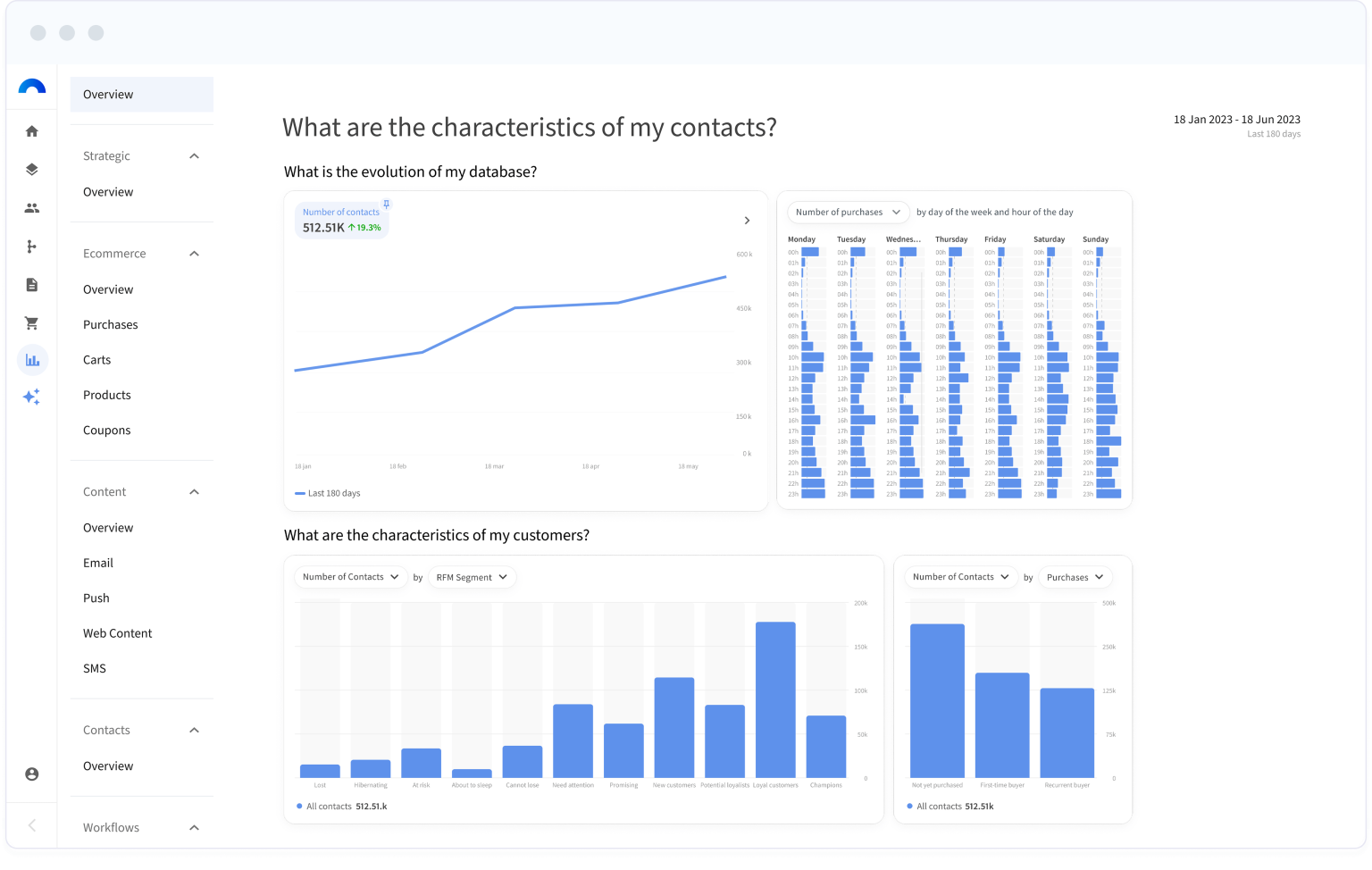The width and height of the screenshot is (1372, 870).
Task: Open the Number of purchases dropdown
Action: [848, 213]
